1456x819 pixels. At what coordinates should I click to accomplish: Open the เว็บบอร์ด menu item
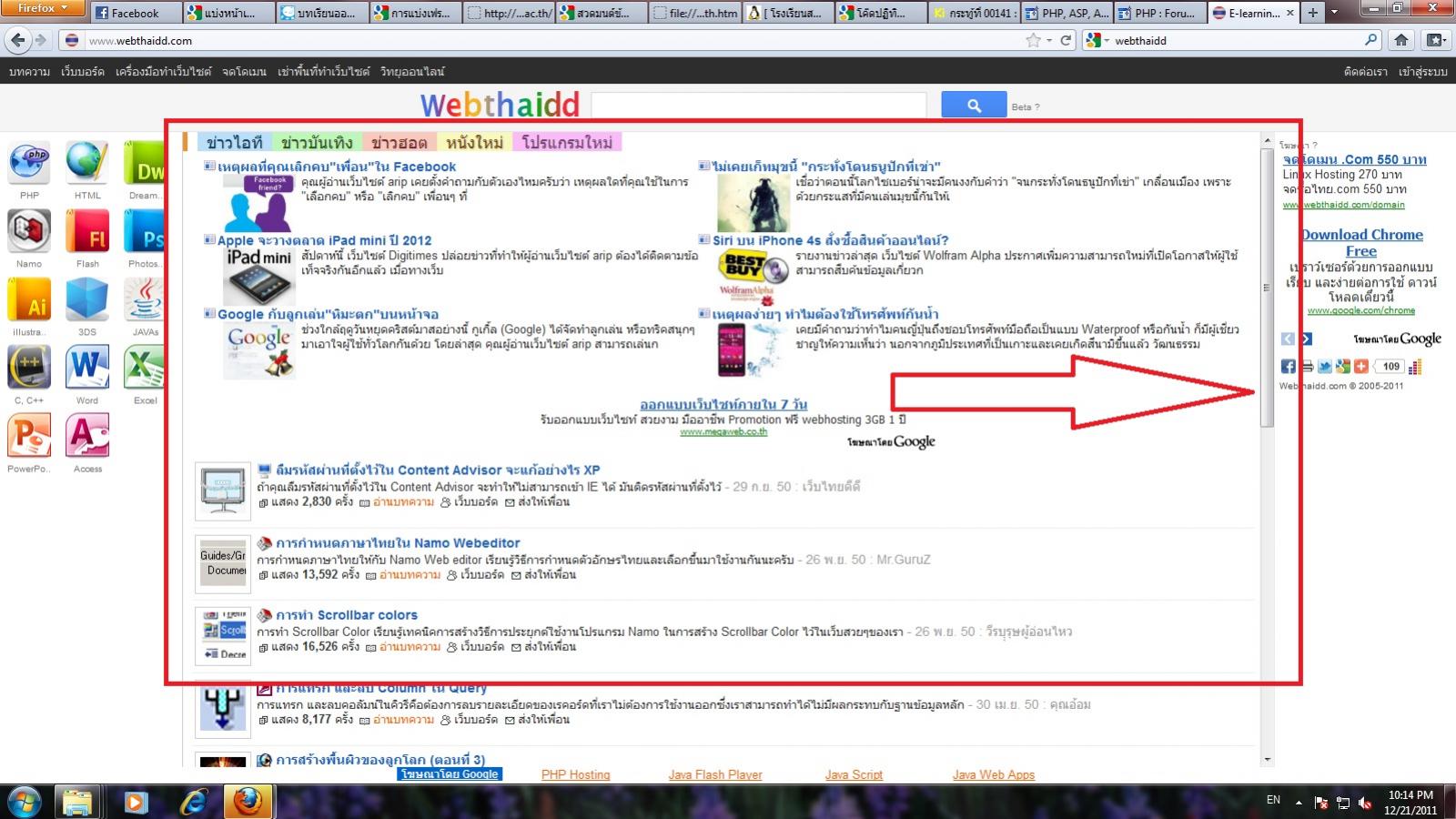click(x=83, y=71)
